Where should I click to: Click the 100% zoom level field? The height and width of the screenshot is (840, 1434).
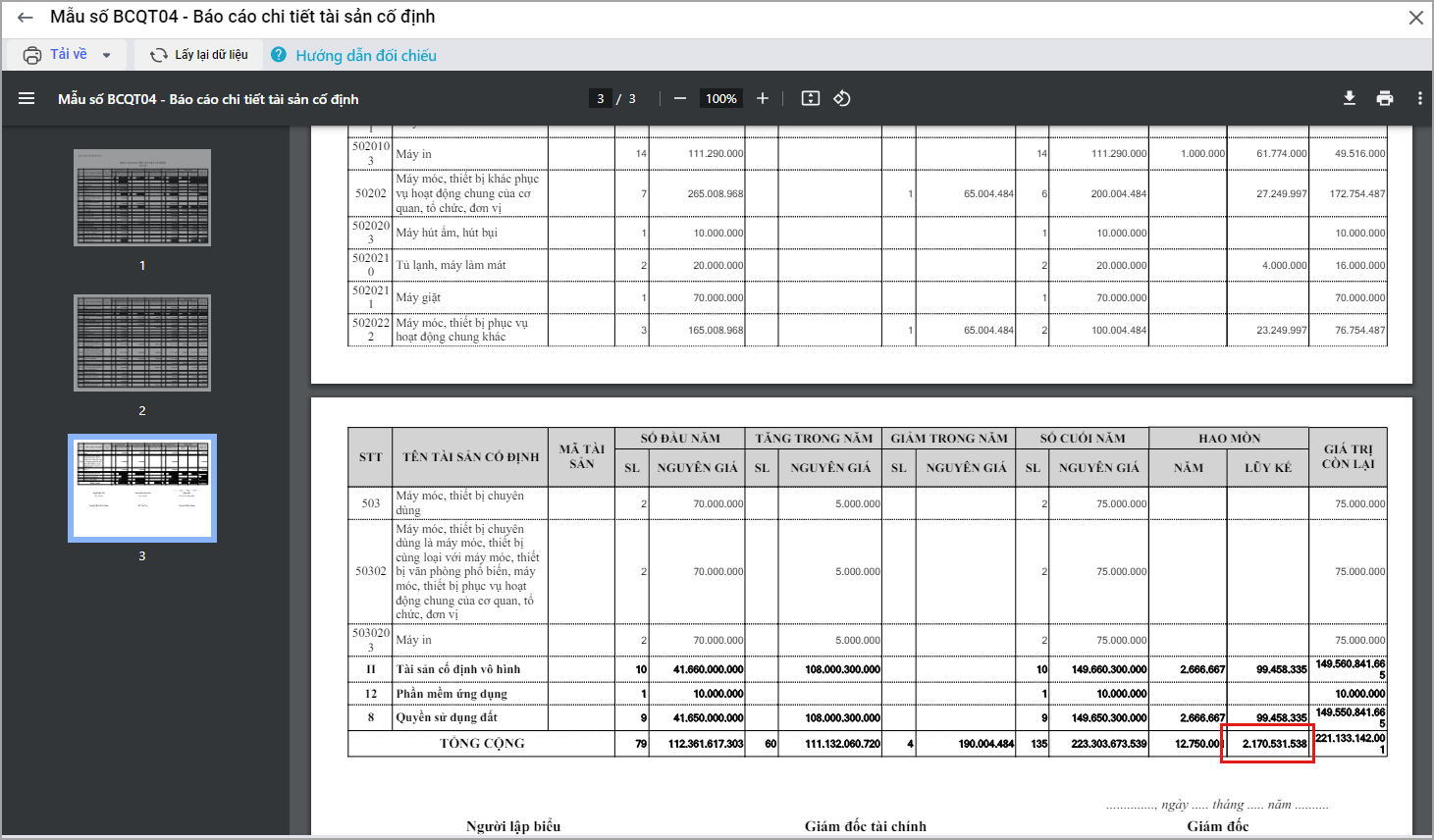[721, 98]
